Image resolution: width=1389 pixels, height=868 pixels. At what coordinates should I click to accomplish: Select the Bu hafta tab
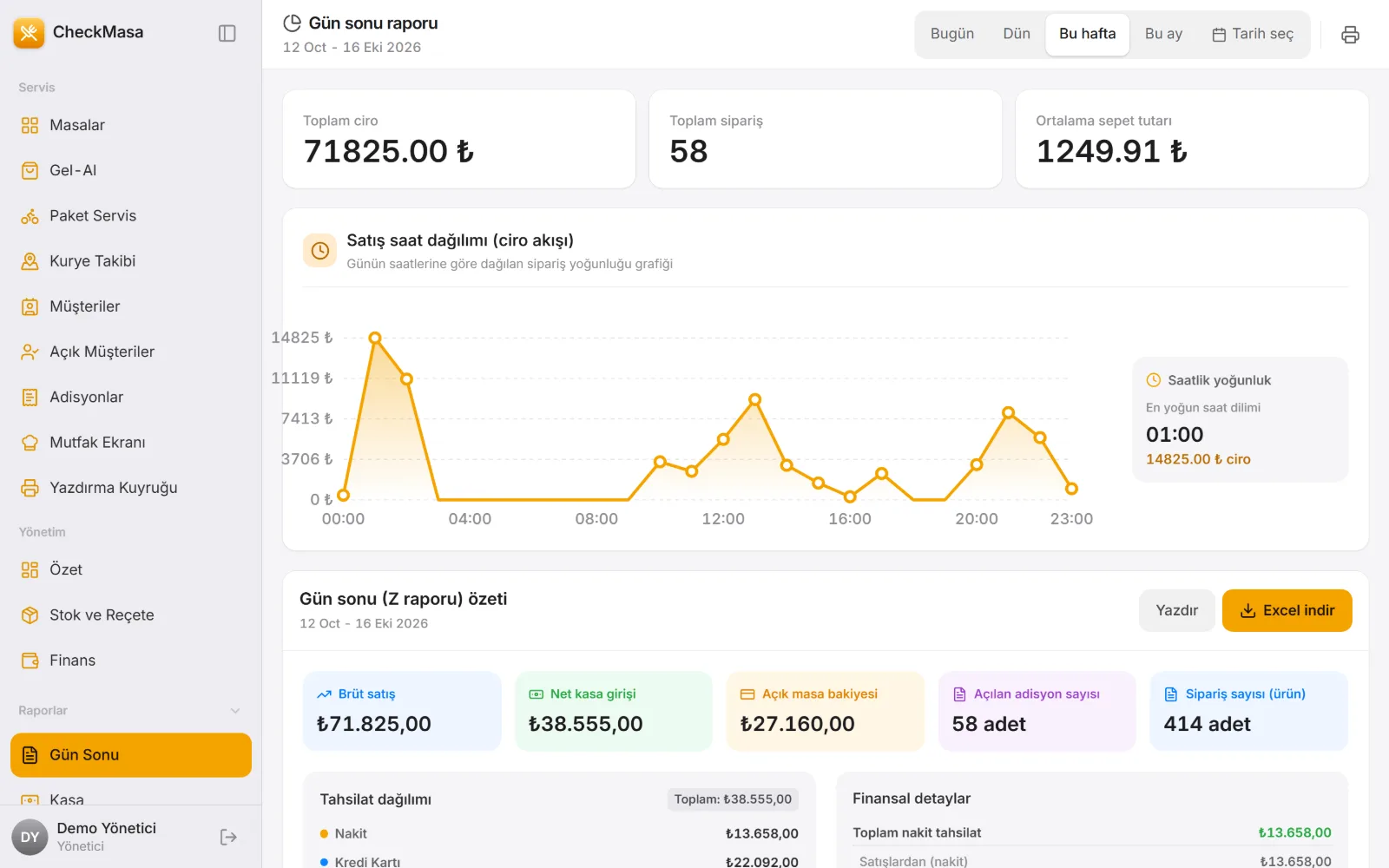(x=1087, y=34)
